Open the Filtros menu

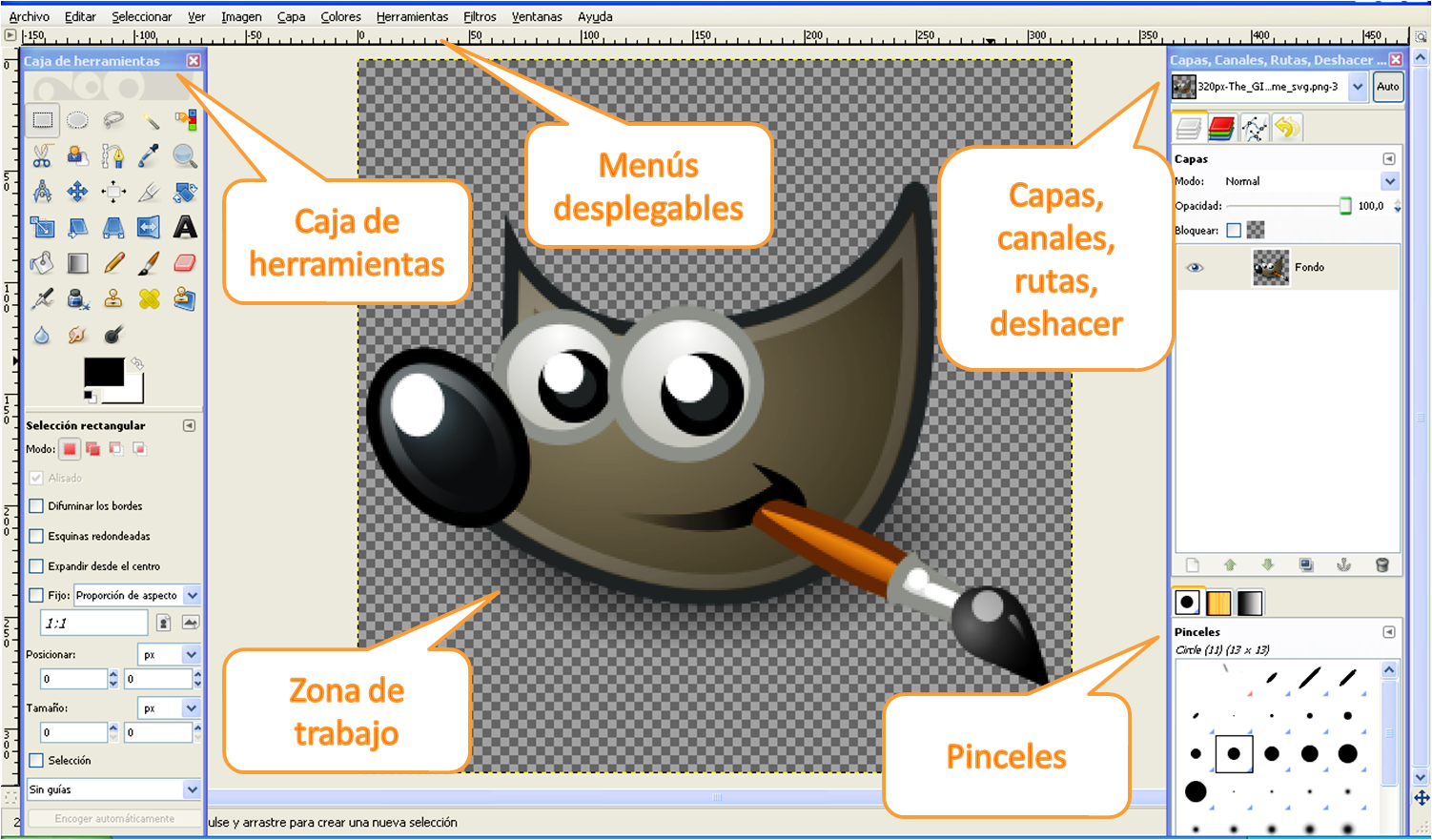click(480, 16)
